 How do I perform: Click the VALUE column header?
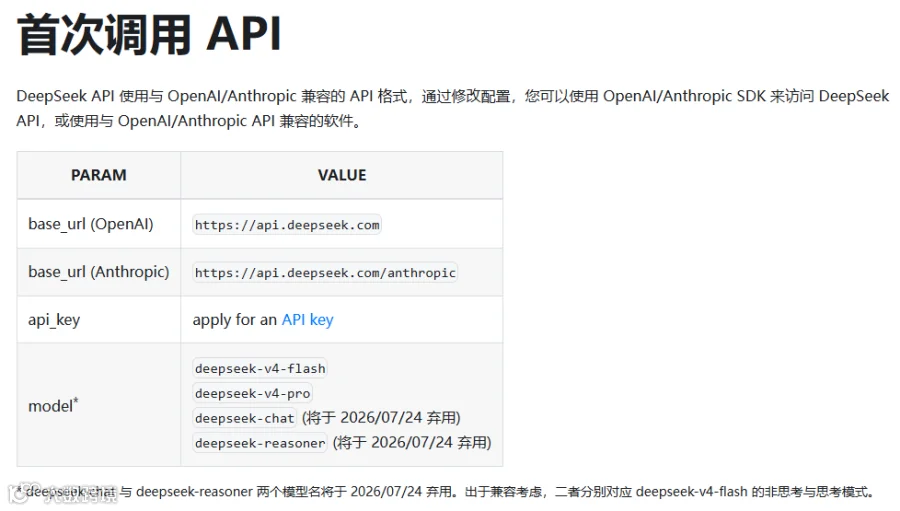point(342,175)
